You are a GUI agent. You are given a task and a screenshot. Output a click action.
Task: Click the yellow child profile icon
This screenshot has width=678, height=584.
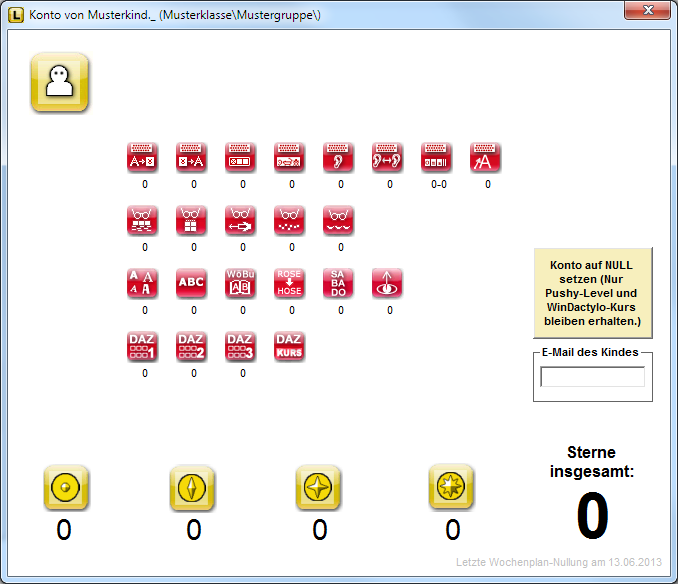(x=60, y=82)
